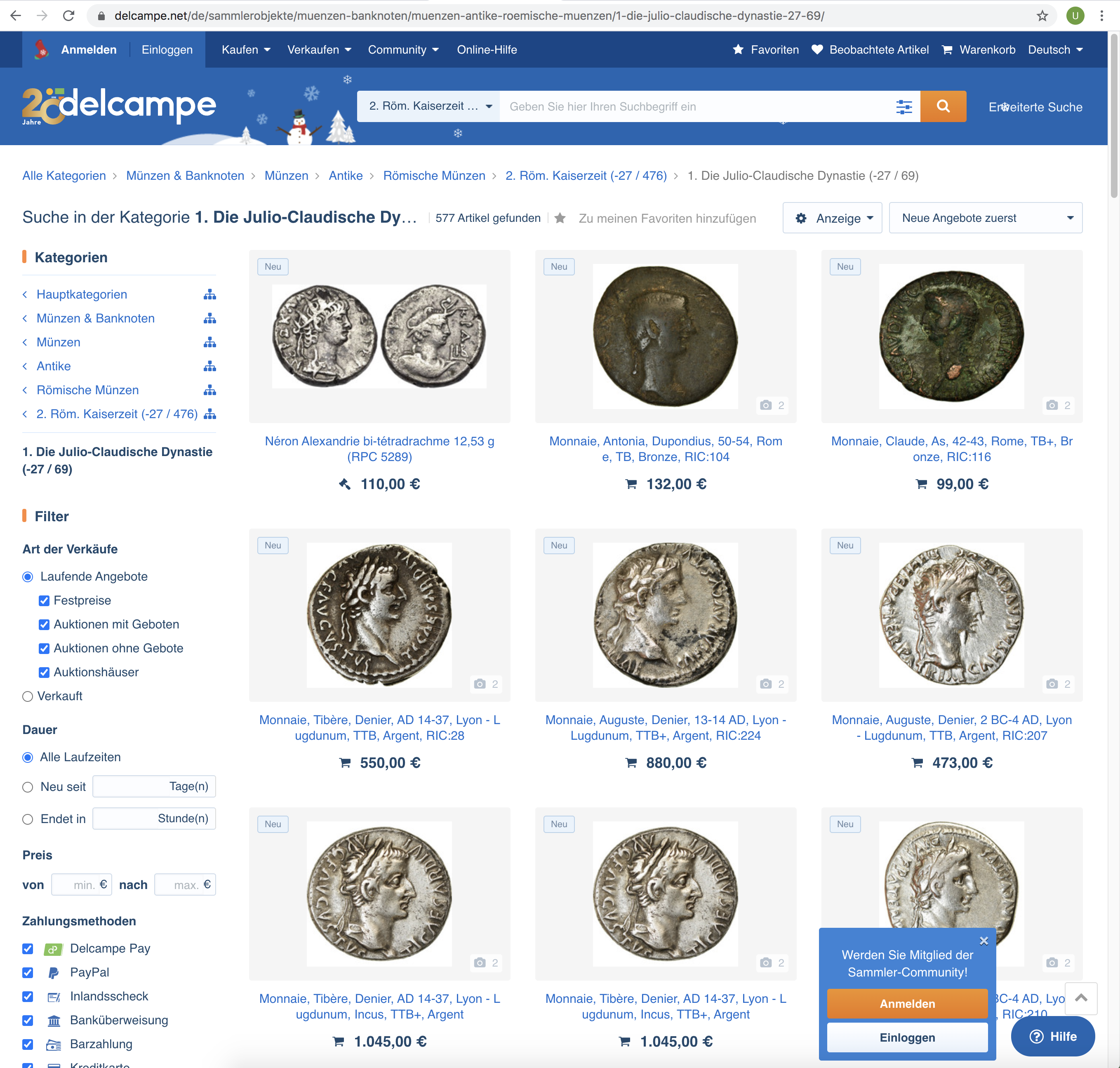Expand the Neue Angebote zuerst sorting dropdown
The height and width of the screenshot is (1068, 1120).
985,218
